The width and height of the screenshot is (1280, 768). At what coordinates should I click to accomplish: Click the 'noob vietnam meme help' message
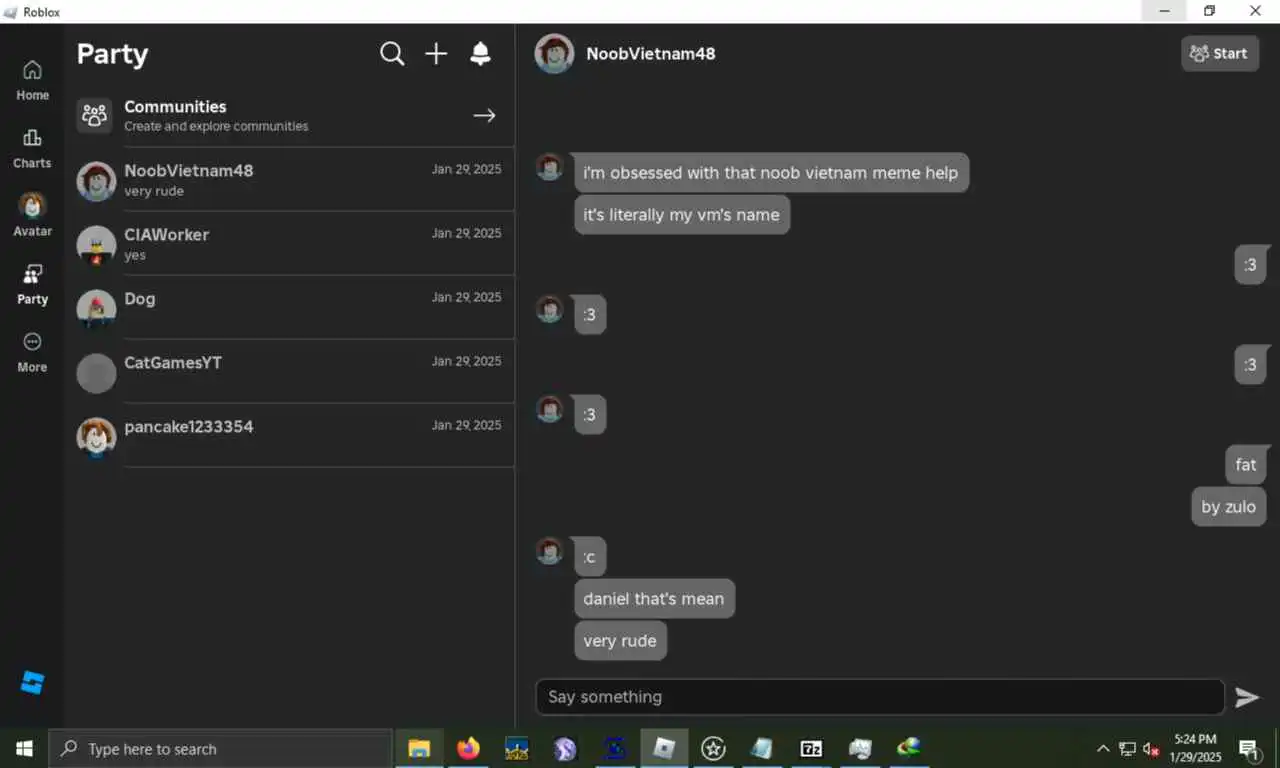tap(771, 173)
